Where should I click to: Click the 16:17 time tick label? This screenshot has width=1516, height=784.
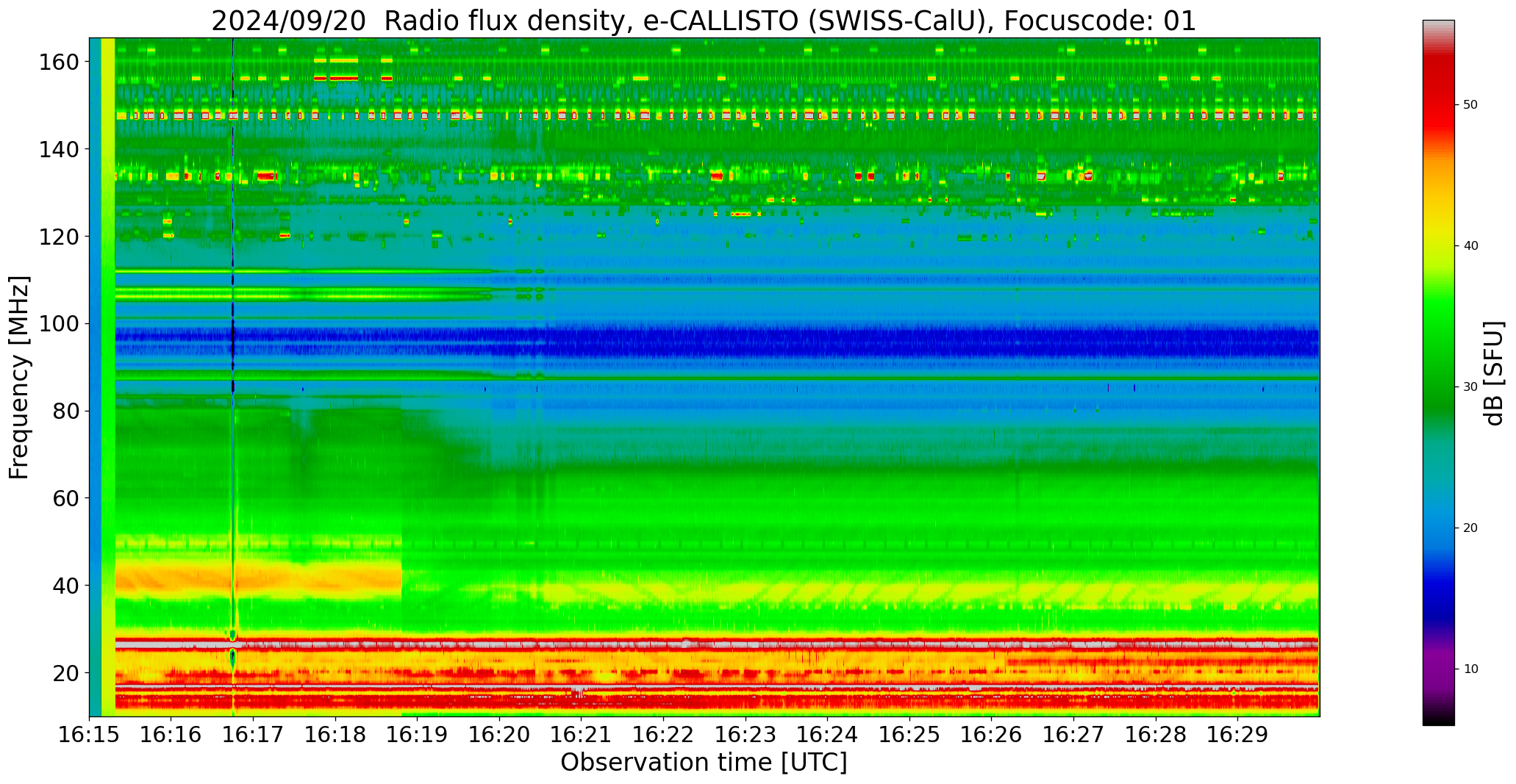click(x=254, y=735)
